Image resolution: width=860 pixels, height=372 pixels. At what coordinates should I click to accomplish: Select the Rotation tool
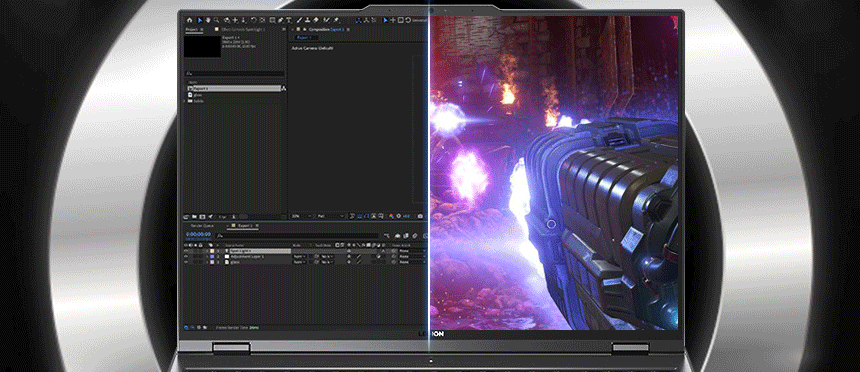(253, 20)
